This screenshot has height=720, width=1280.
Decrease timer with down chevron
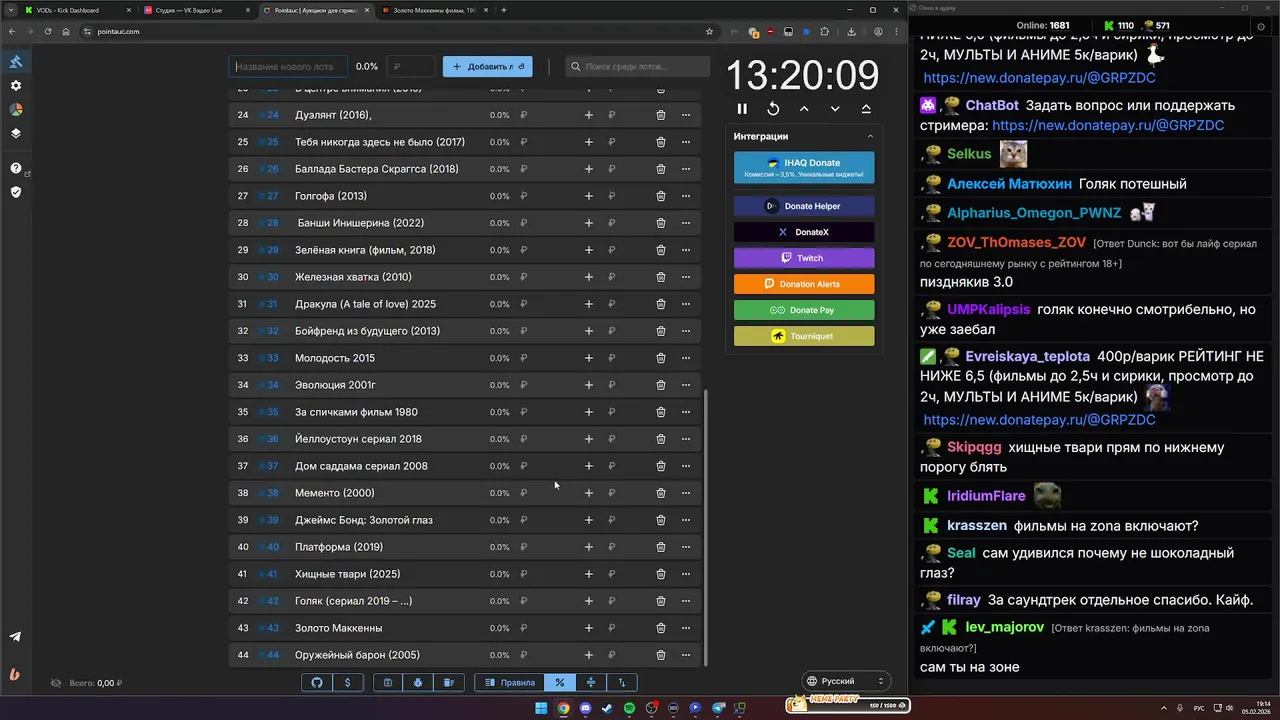835,109
